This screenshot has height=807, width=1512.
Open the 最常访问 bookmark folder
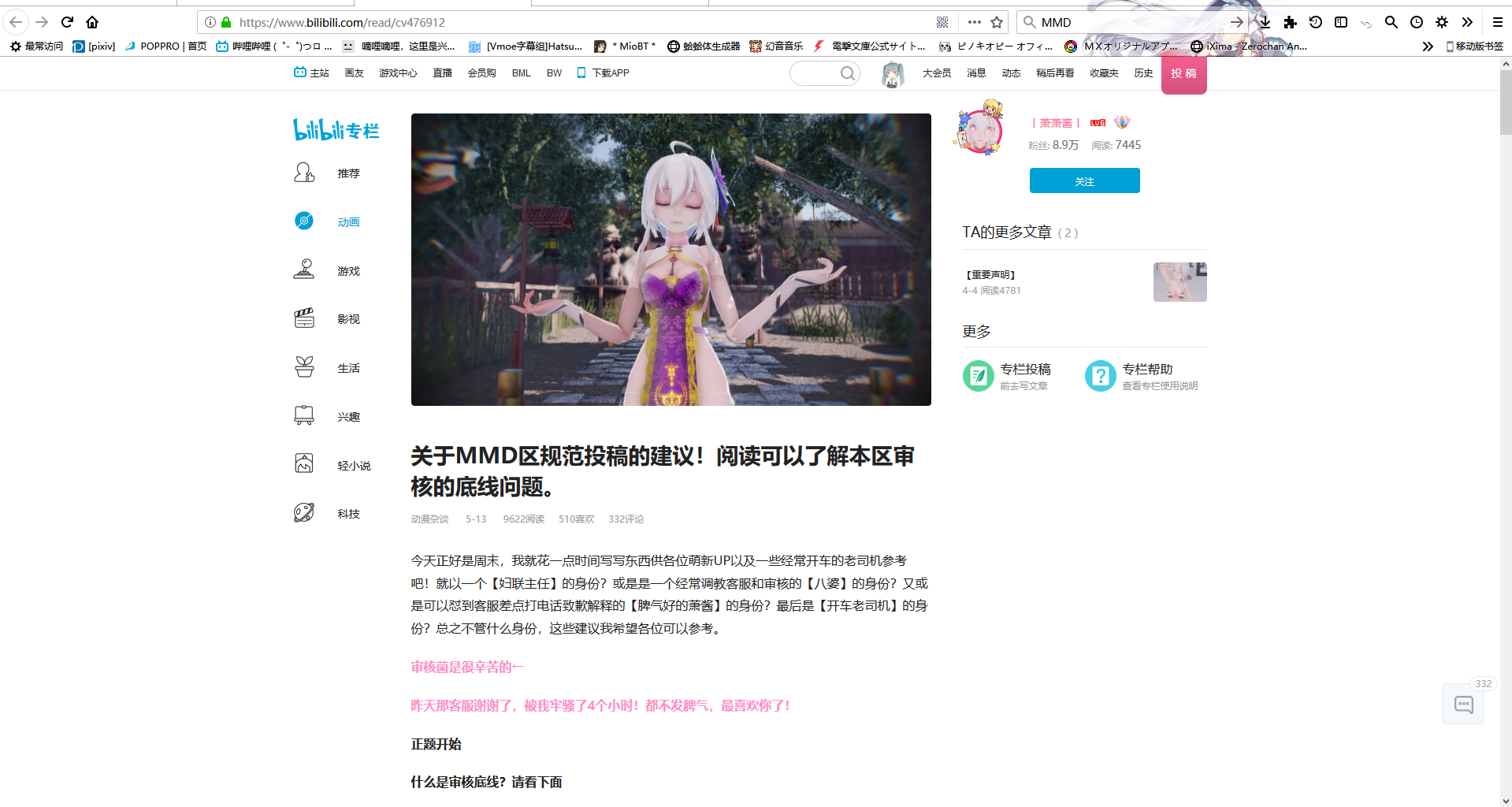(x=36, y=46)
